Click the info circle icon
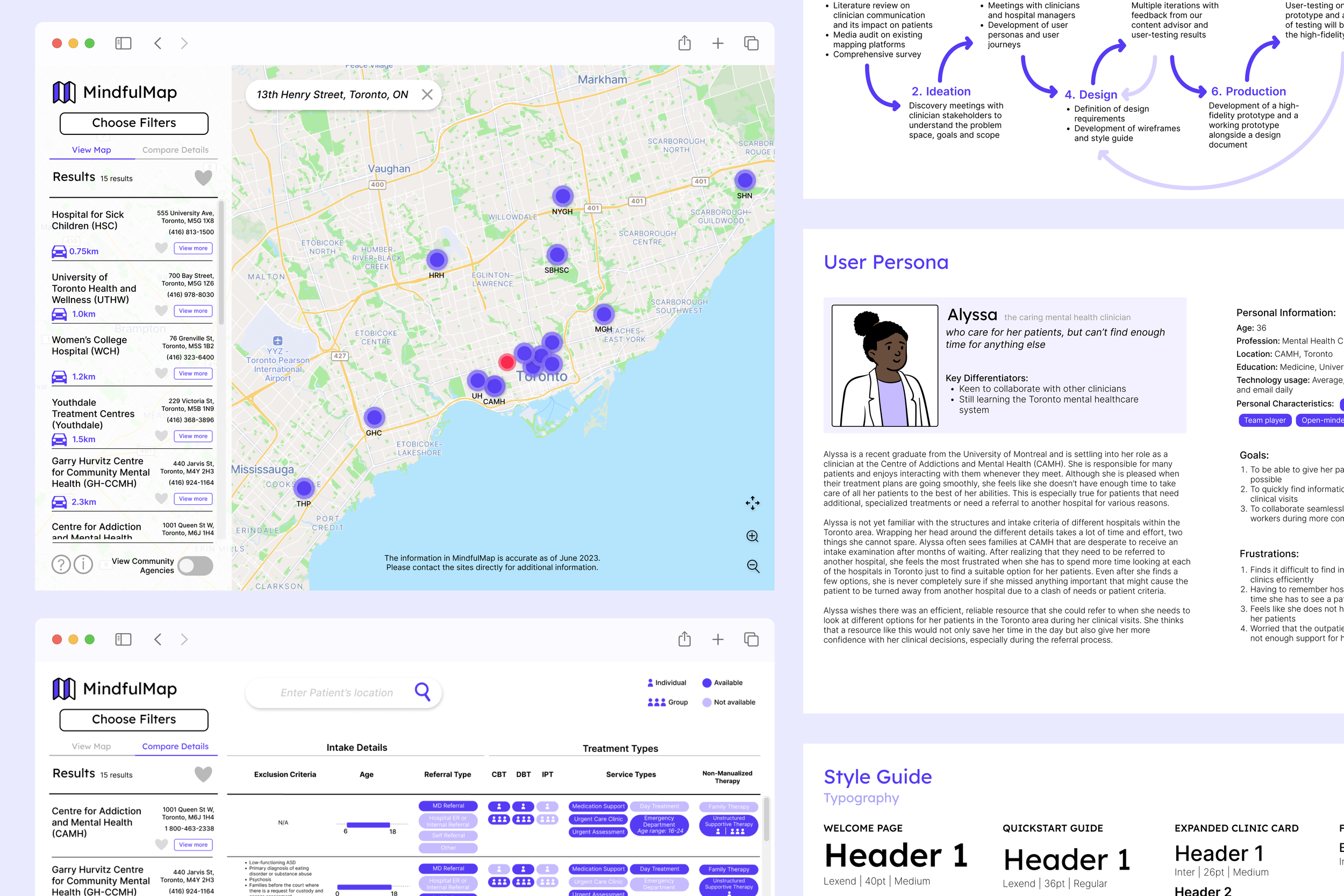 [x=83, y=564]
